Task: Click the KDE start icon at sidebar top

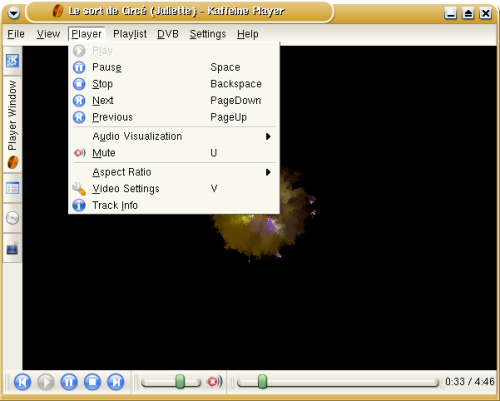Action: pos(12,61)
